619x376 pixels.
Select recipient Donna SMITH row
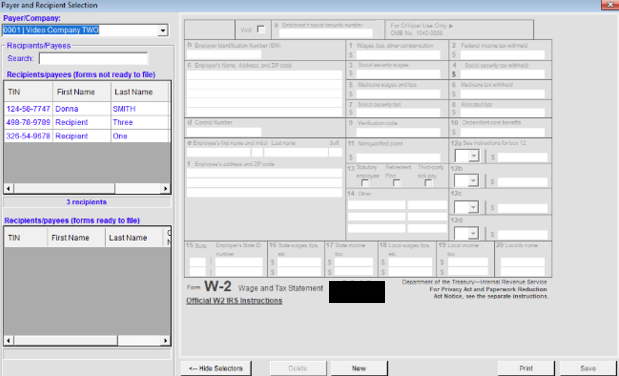87,109
